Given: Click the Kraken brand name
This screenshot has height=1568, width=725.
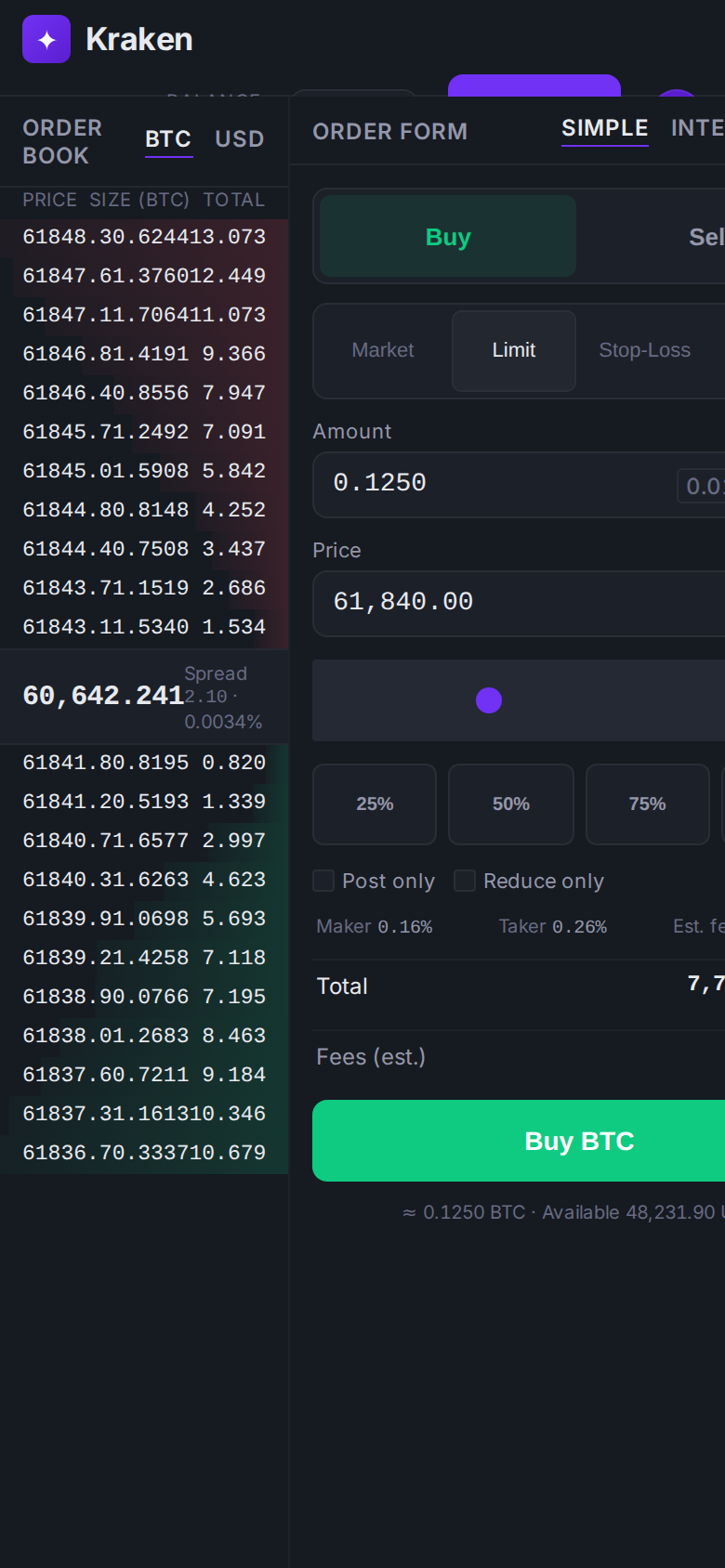Looking at the screenshot, I should [x=139, y=39].
